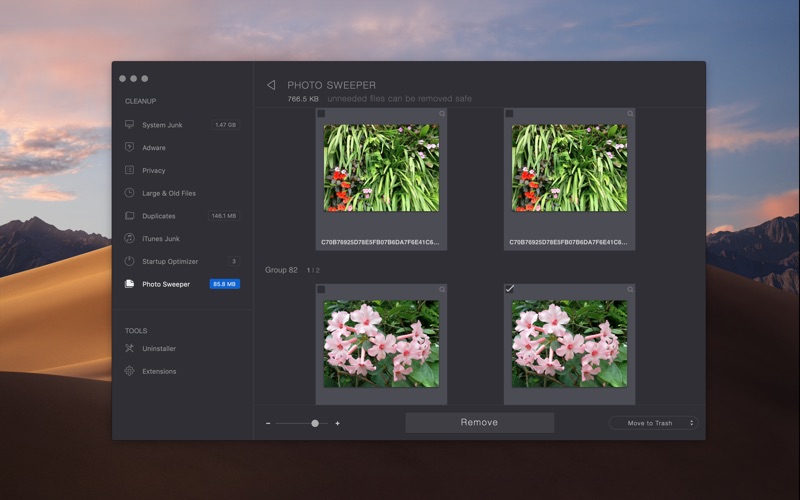The width and height of the screenshot is (800, 500).
Task: Click the right pink flowers thumbnail
Action: (x=569, y=343)
